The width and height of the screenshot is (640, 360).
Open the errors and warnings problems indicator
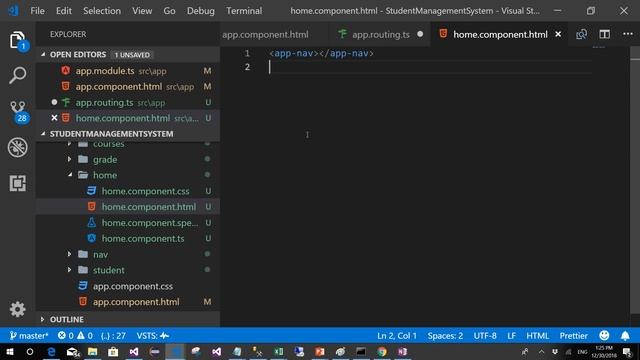pyautogui.click(x=75, y=336)
